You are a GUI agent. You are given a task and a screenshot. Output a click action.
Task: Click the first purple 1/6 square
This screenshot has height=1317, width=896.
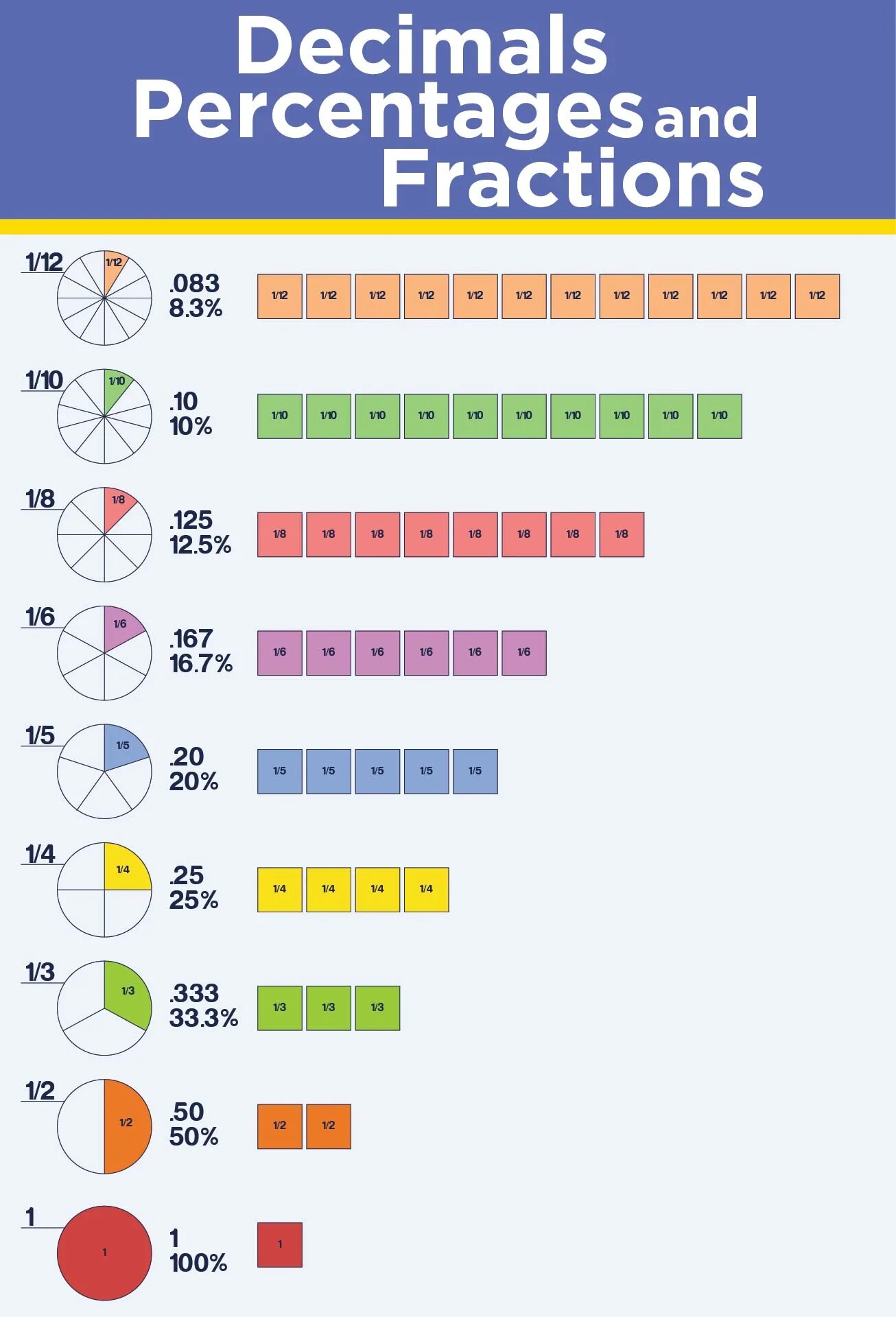coord(280,653)
